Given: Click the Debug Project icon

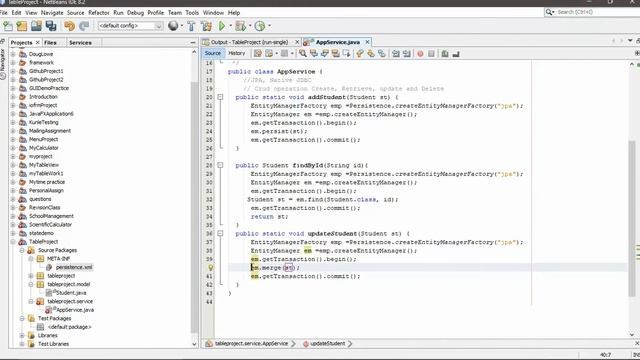Looking at the screenshot, I should 240,26.
